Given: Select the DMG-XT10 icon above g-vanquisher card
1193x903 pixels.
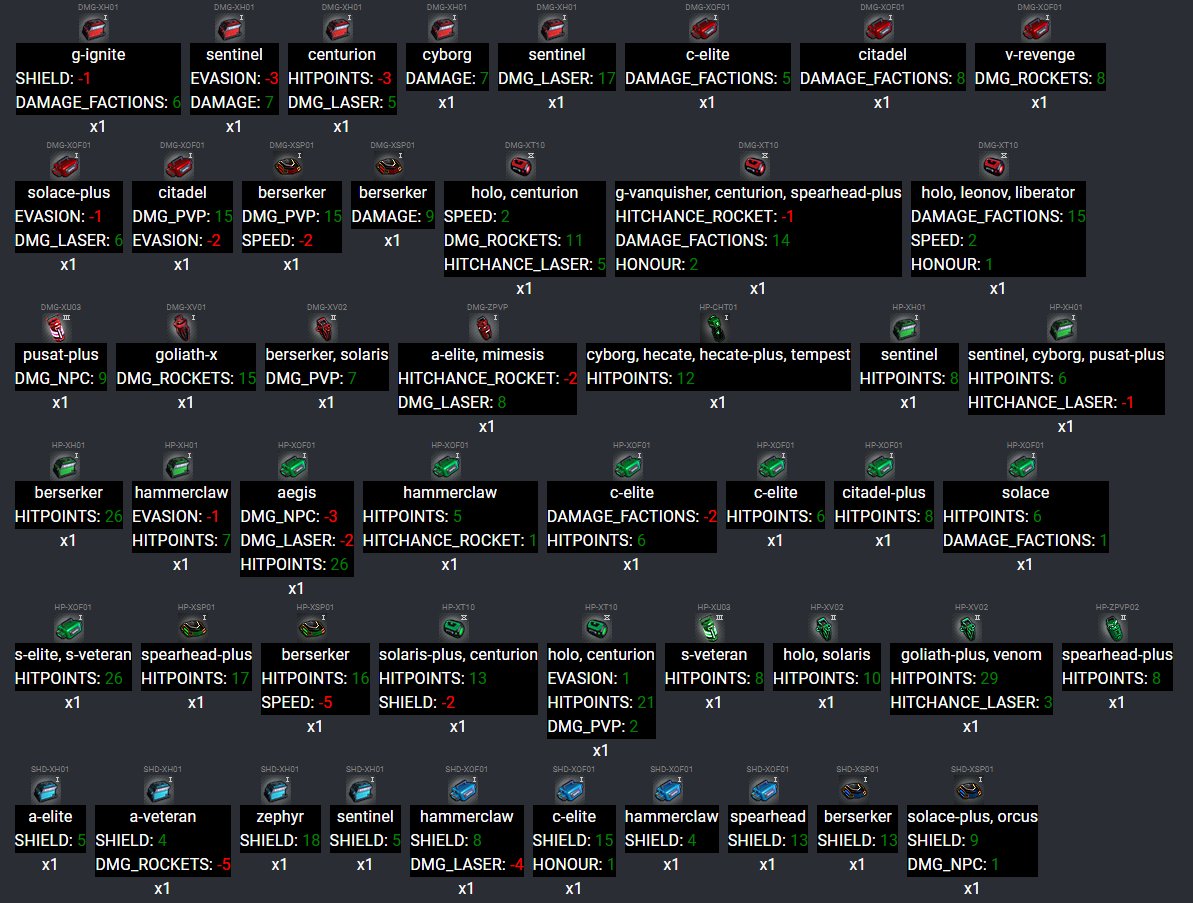Looking at the screenshot, I should click(758, 165).
